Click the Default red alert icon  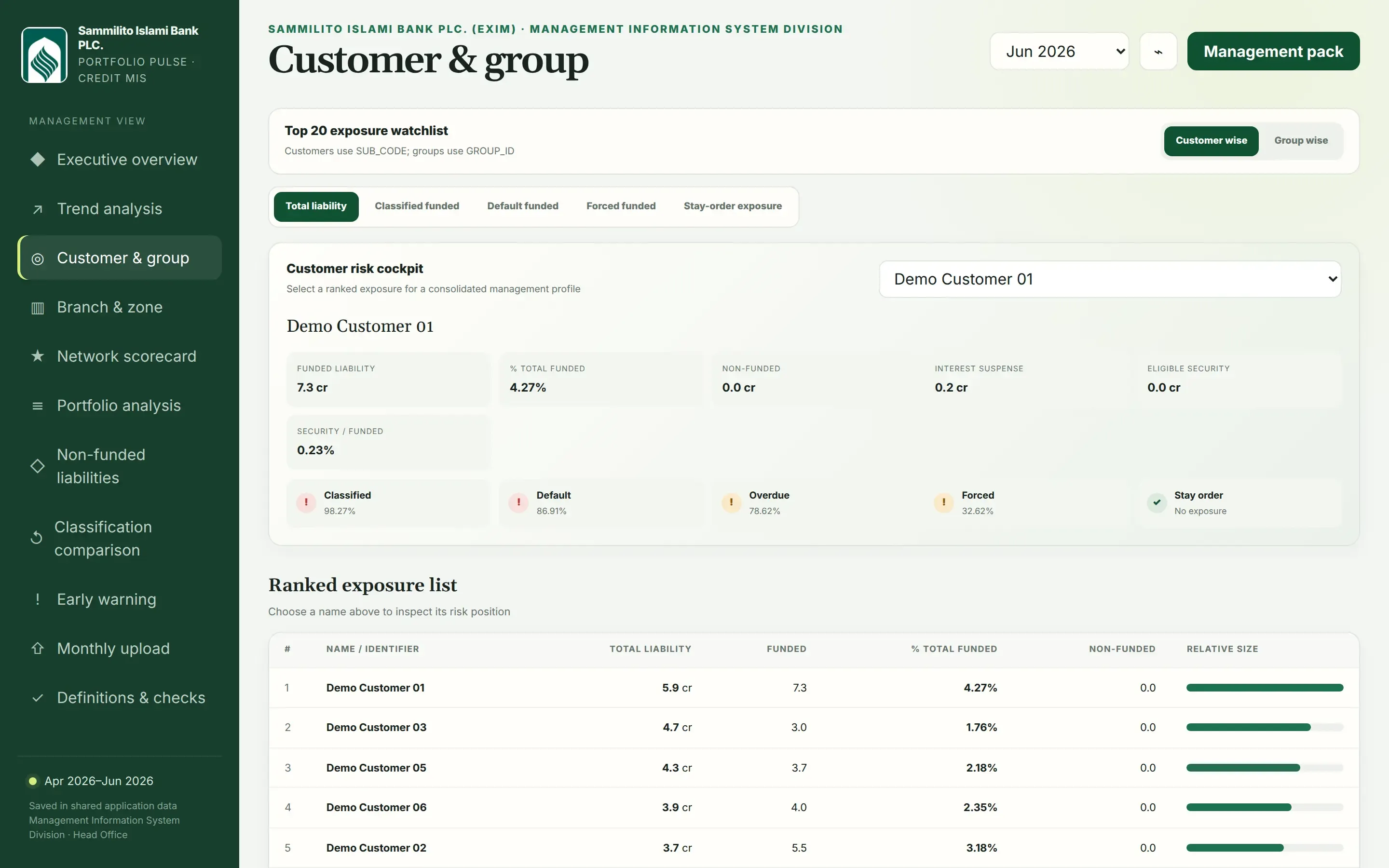[518, 503]
